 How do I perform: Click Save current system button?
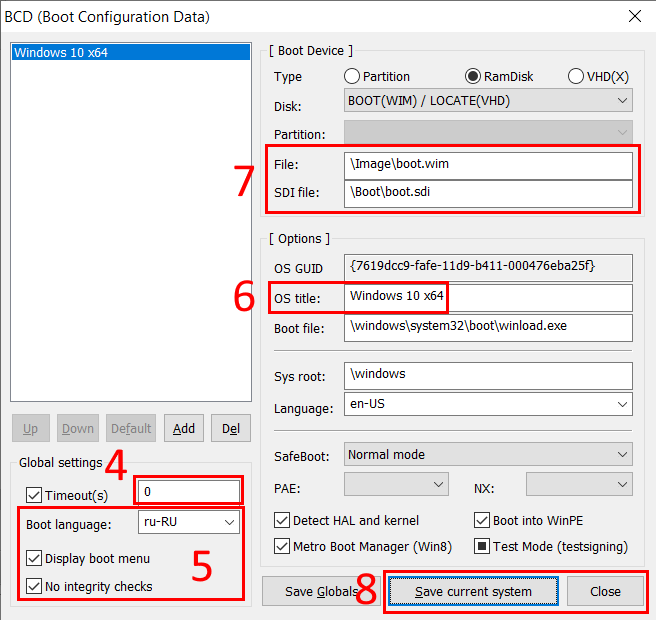click(x=473, y=591)
